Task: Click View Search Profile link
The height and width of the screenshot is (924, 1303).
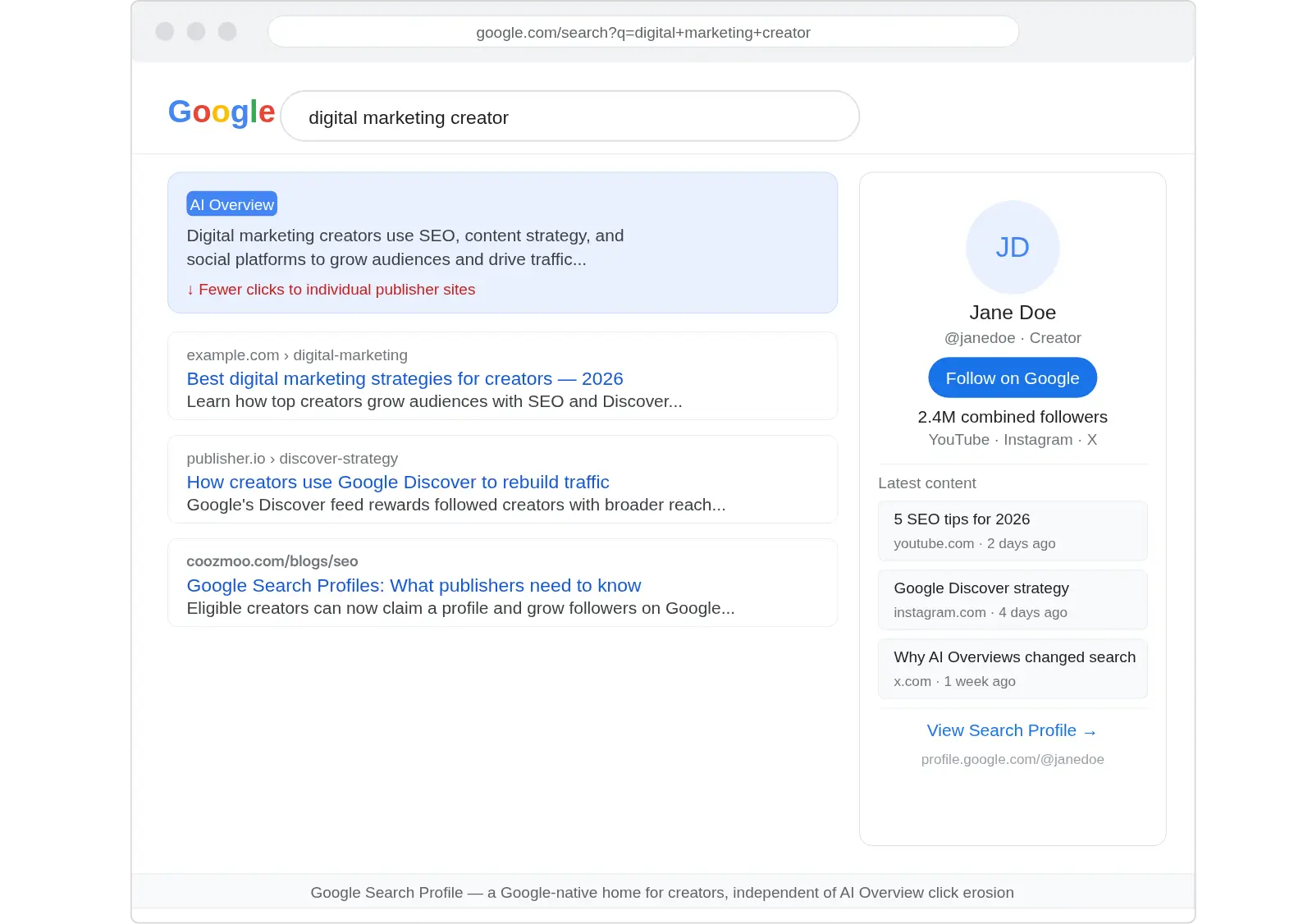Action: (x=1012, y=730)
